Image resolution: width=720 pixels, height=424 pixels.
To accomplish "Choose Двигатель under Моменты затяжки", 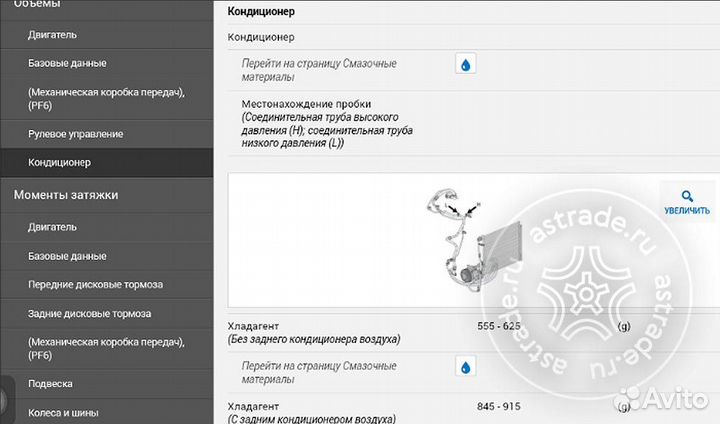I will point(52,227).
